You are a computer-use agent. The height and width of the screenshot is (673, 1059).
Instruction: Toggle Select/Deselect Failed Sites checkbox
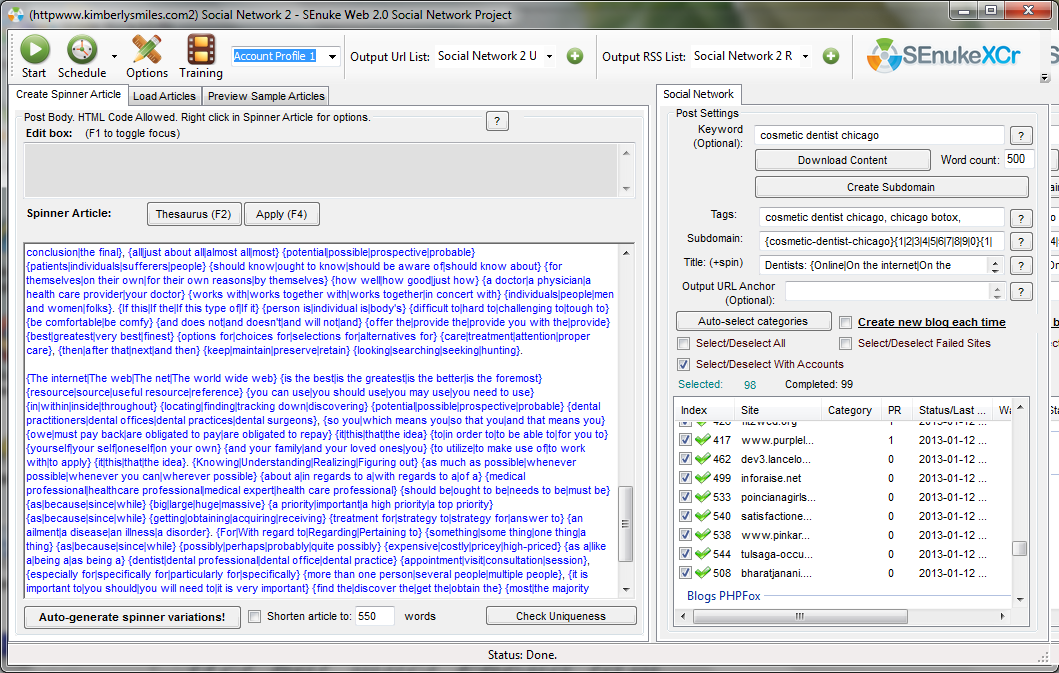pos(845,343)
